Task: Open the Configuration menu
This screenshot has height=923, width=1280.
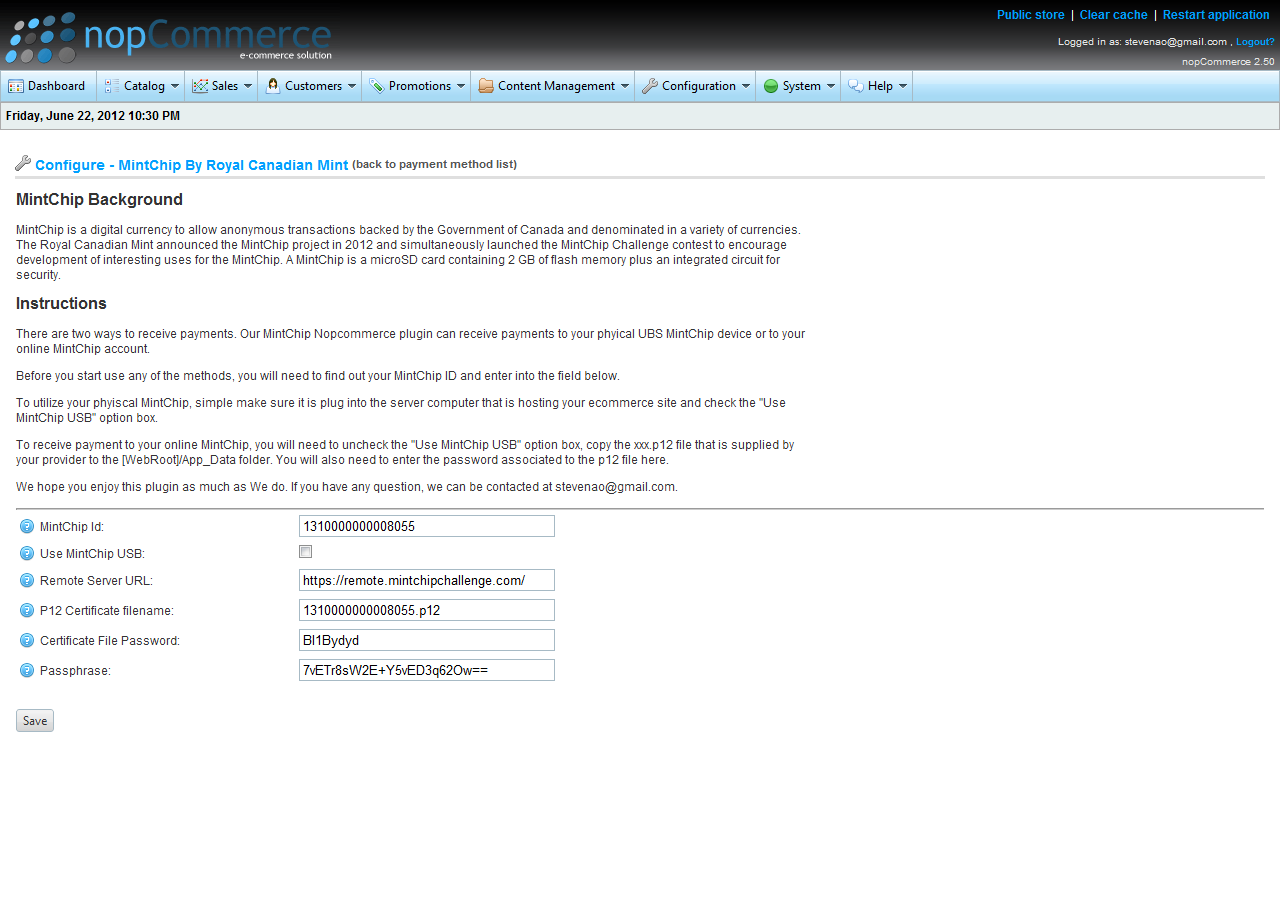Action: (695, 86)
